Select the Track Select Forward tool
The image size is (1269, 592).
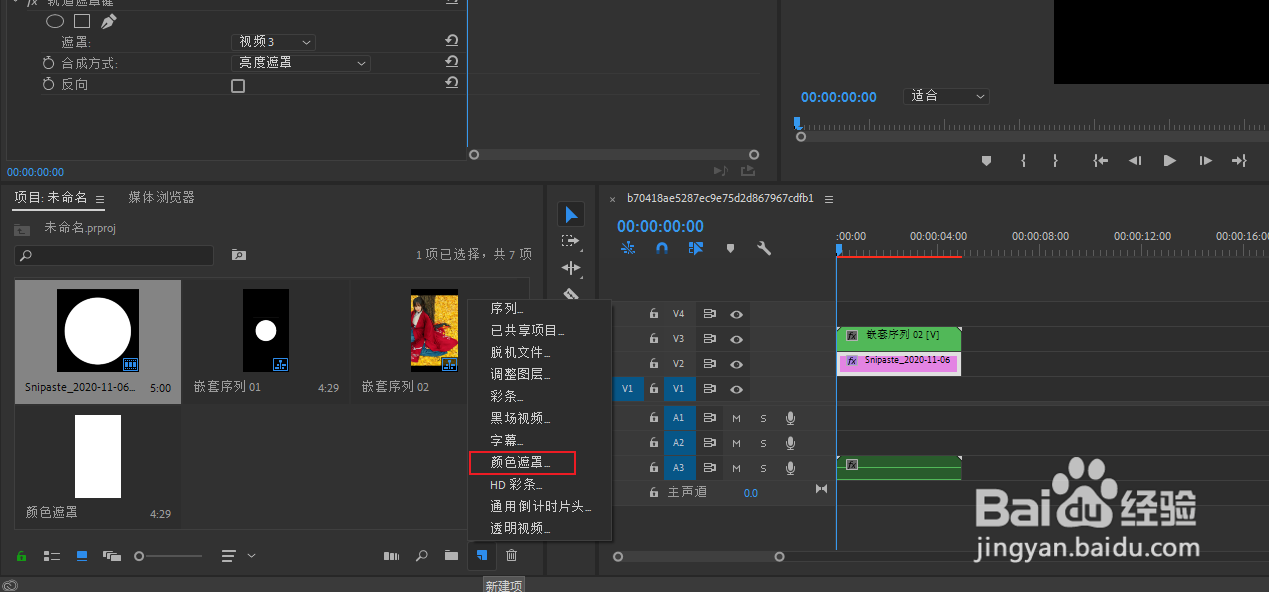(x=571, y=241)
